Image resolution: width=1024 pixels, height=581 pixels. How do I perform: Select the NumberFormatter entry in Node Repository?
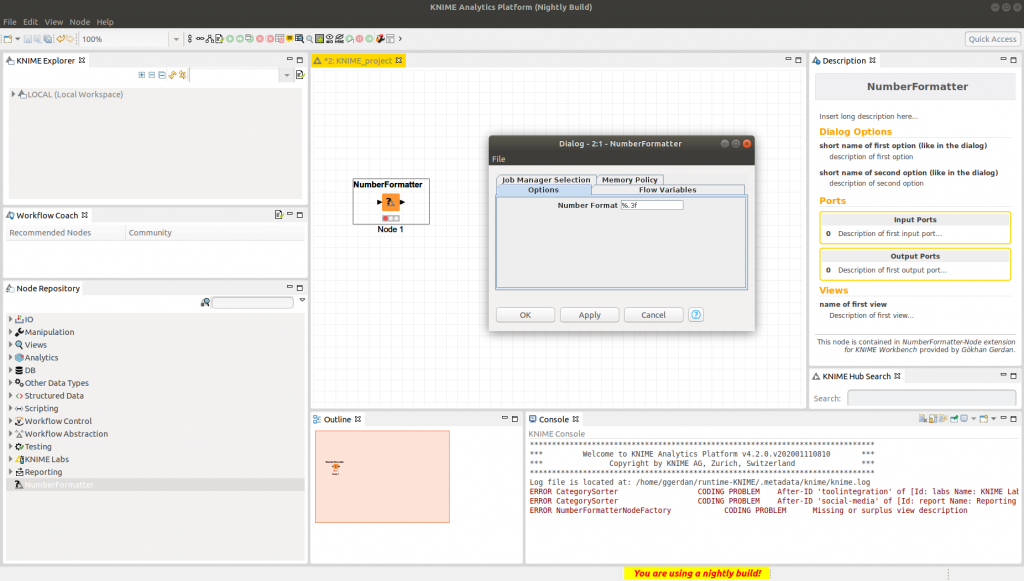59,484
